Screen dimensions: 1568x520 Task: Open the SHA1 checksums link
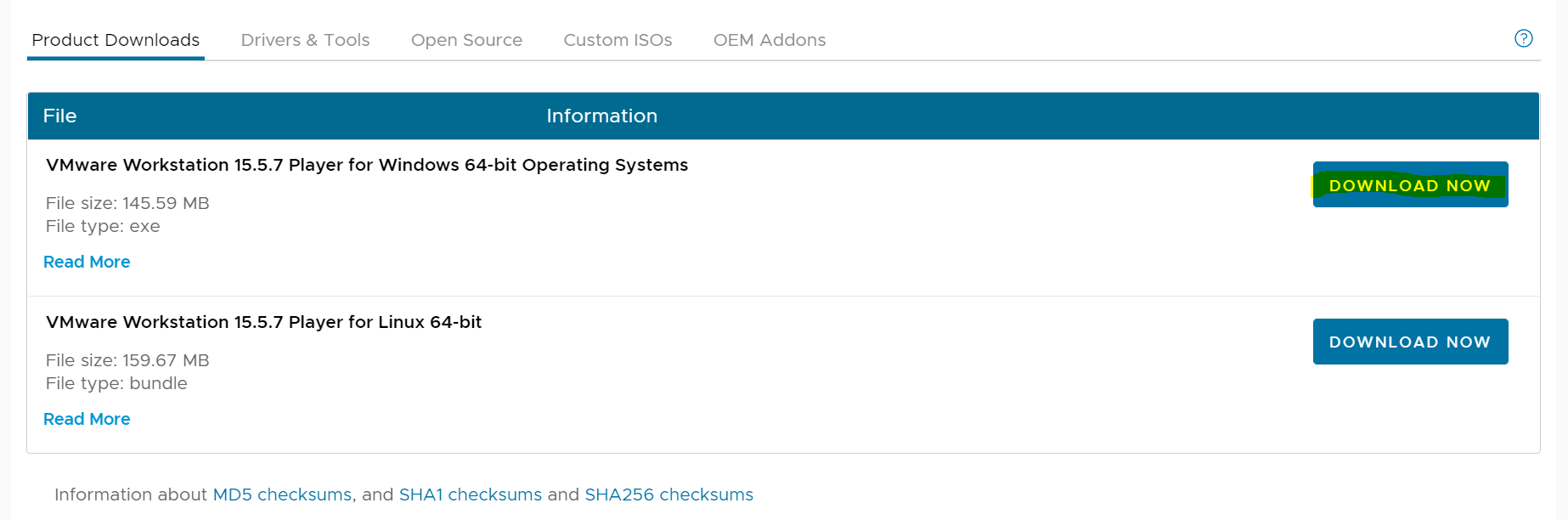(x=471, y=495)
